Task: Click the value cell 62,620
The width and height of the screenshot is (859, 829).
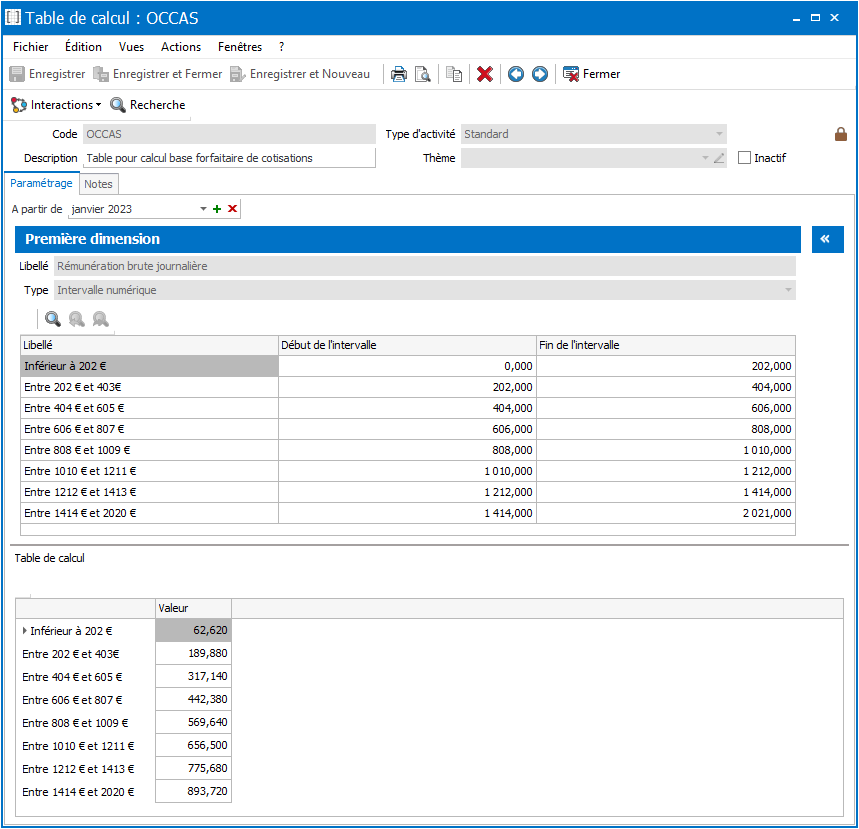Action: tap(193, 630)
